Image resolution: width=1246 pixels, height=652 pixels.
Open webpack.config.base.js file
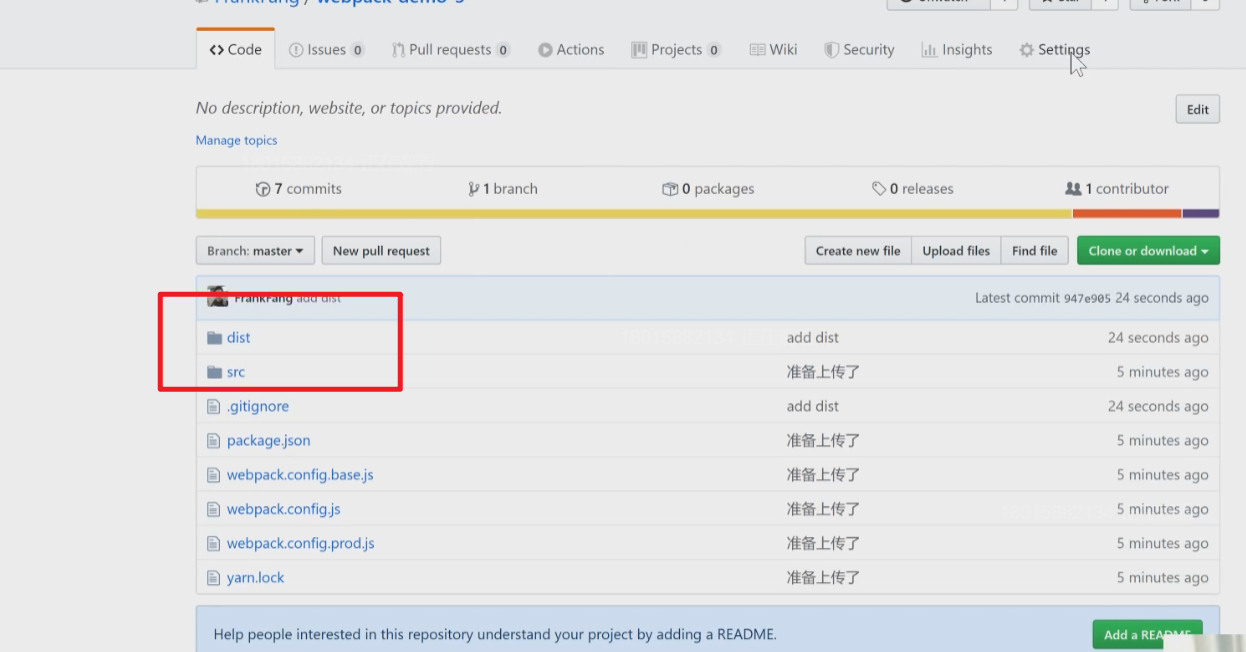coord(300,475)
